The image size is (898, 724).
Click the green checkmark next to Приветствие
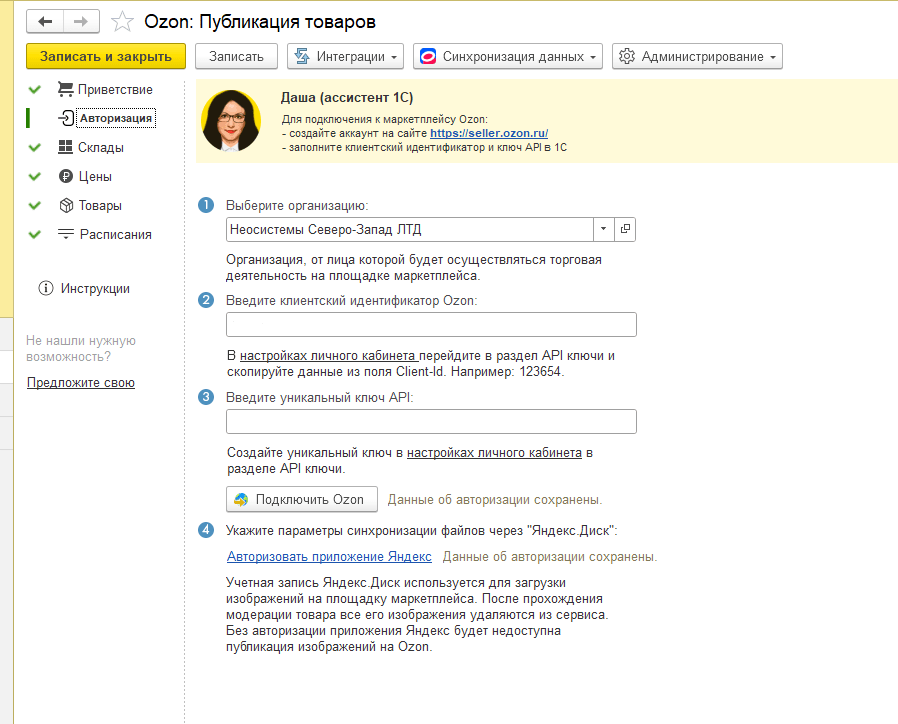pos(35,89)
